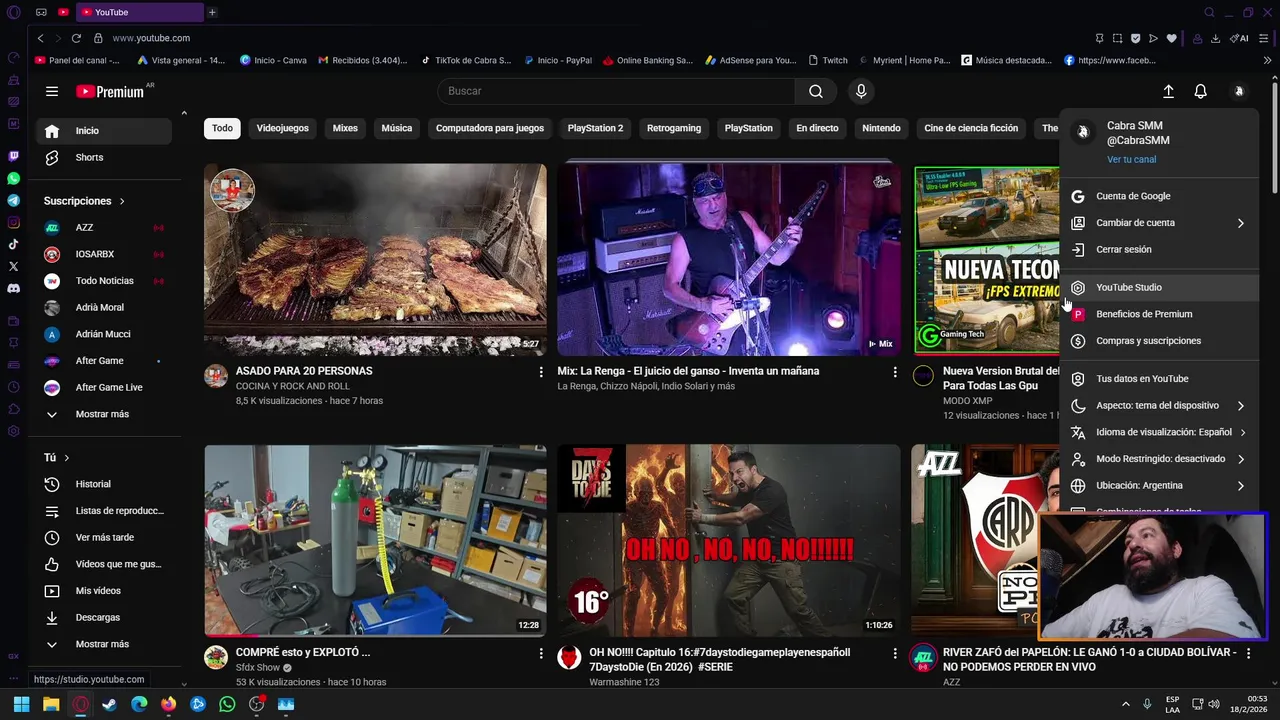Open Easy Setup sliders icon

pos(1264,38)
